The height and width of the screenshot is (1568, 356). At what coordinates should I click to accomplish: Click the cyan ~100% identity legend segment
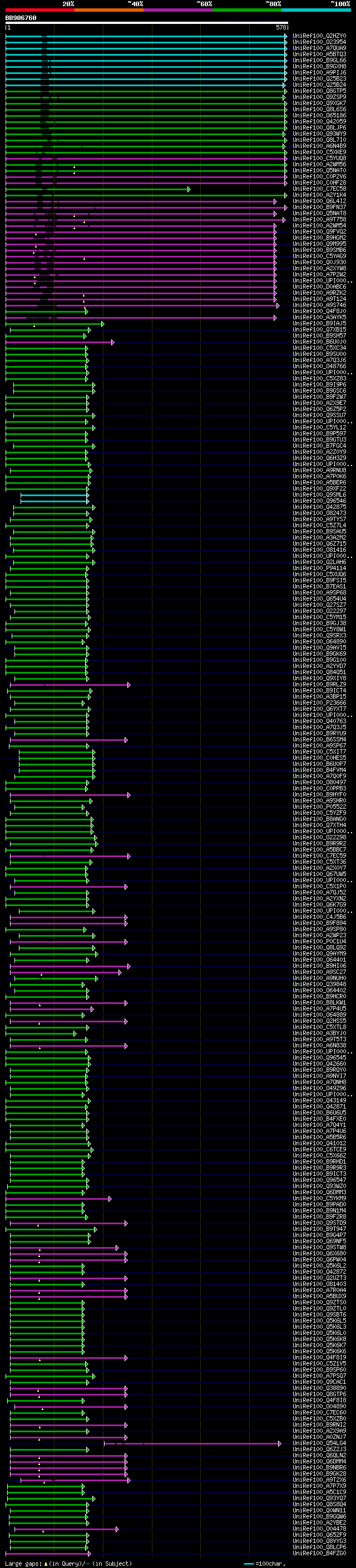click(x=316, y=10)
